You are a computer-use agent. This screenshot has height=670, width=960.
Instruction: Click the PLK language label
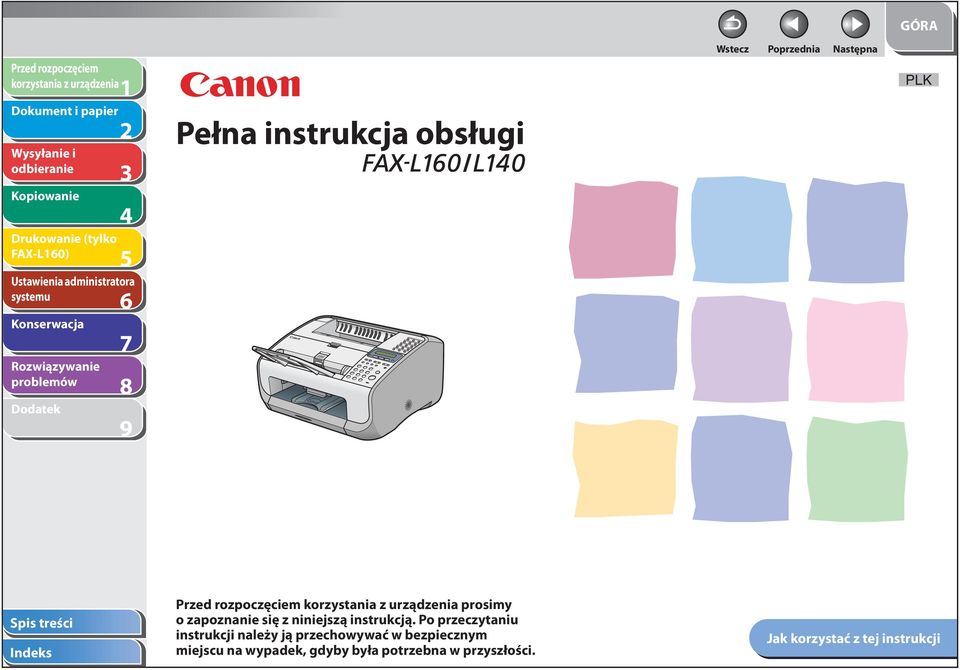918,80
